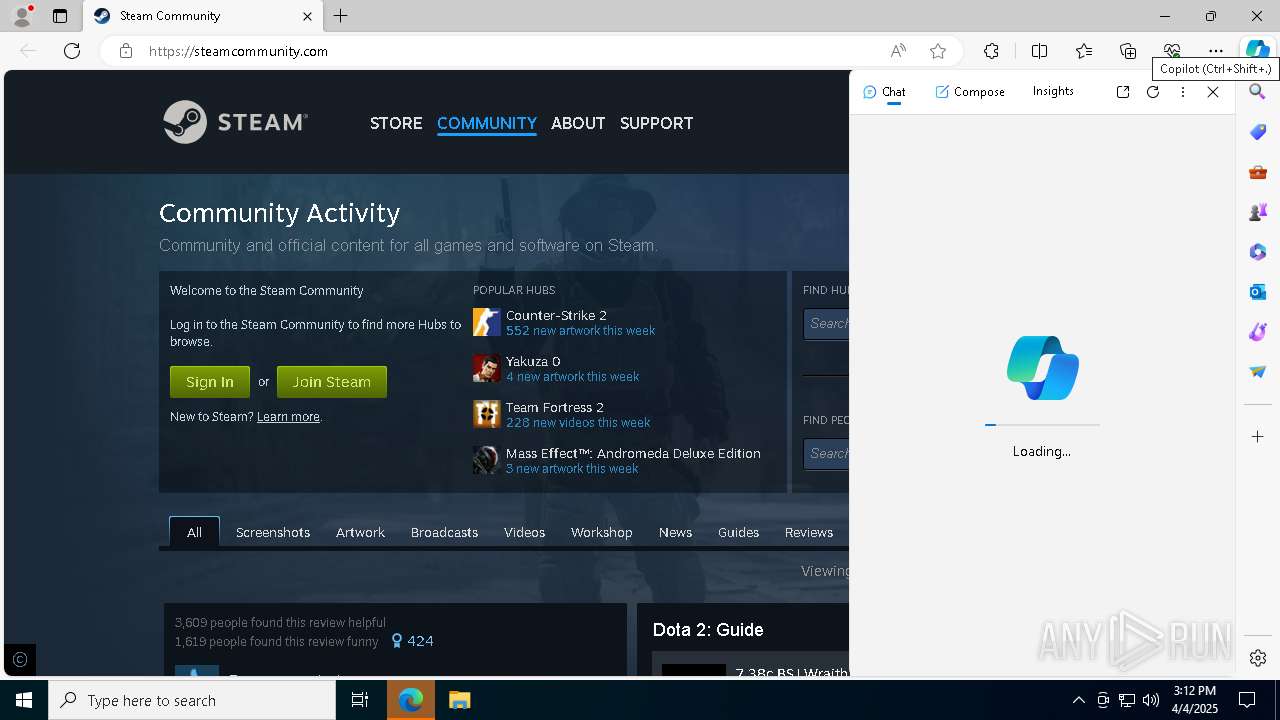Switch to the Compose tab in Copilot
The width and height of the screenshot is (1280, 720).
(970, 92)
